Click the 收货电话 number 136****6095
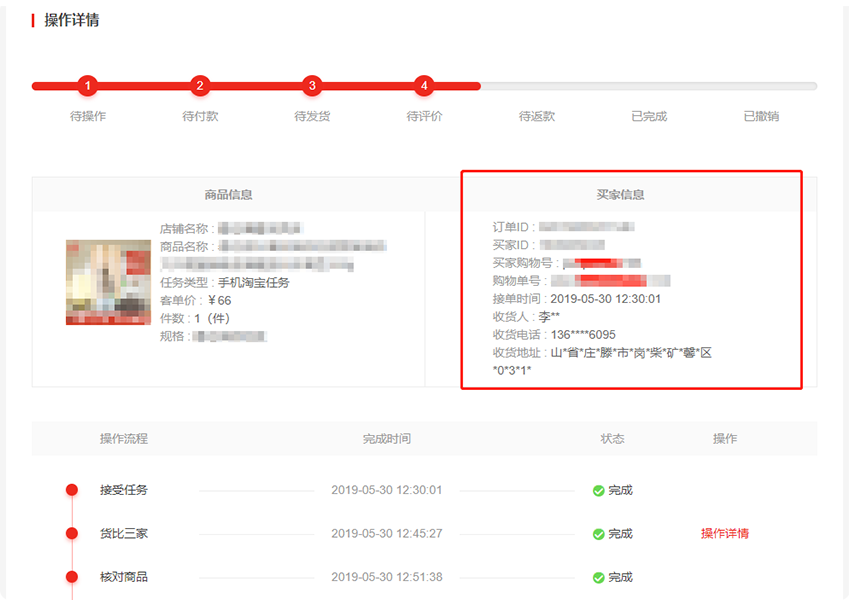This screenshot has height=600, width=850. (x=583, y=335)
